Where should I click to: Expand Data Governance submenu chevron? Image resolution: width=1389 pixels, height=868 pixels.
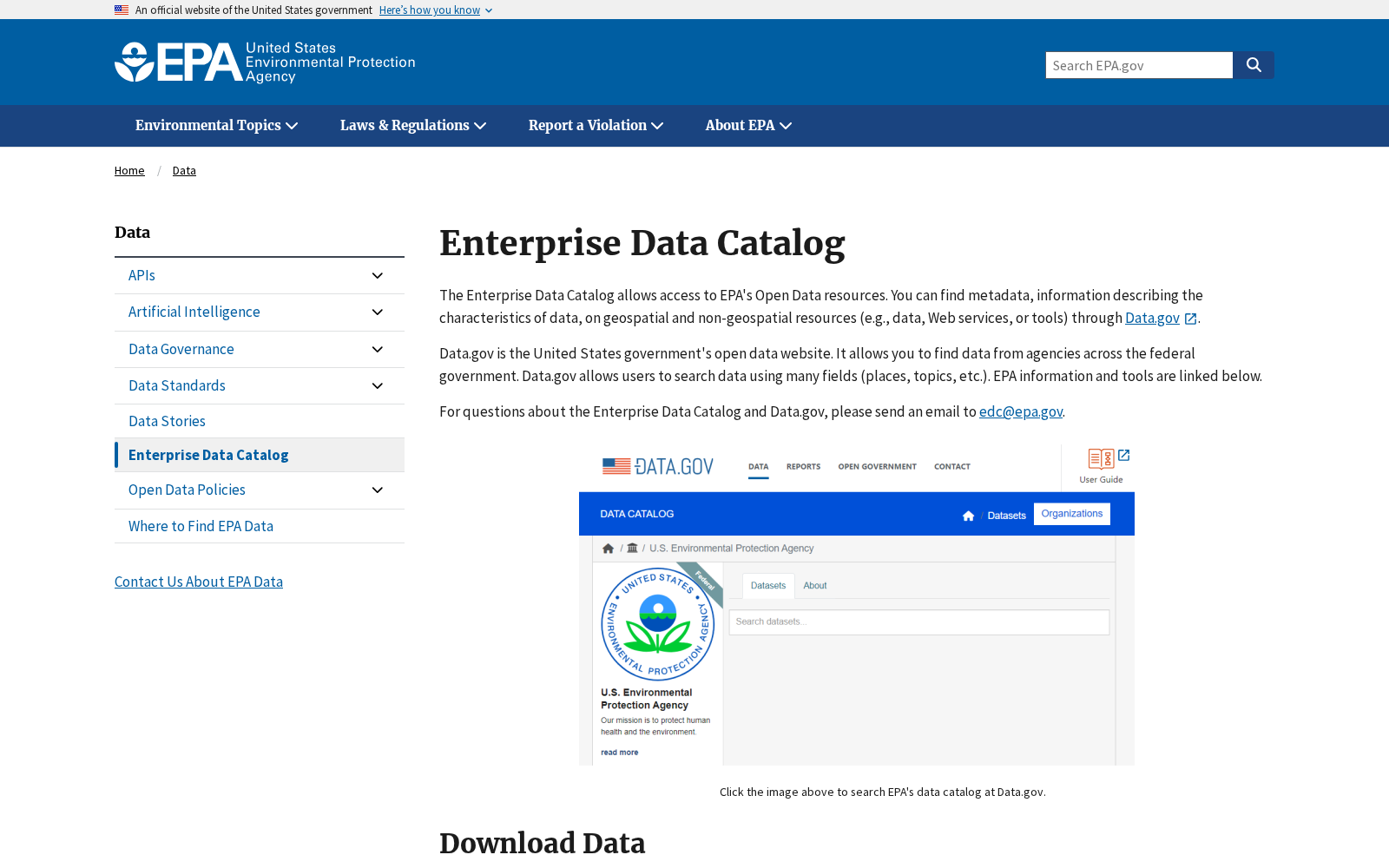point(378,350)
